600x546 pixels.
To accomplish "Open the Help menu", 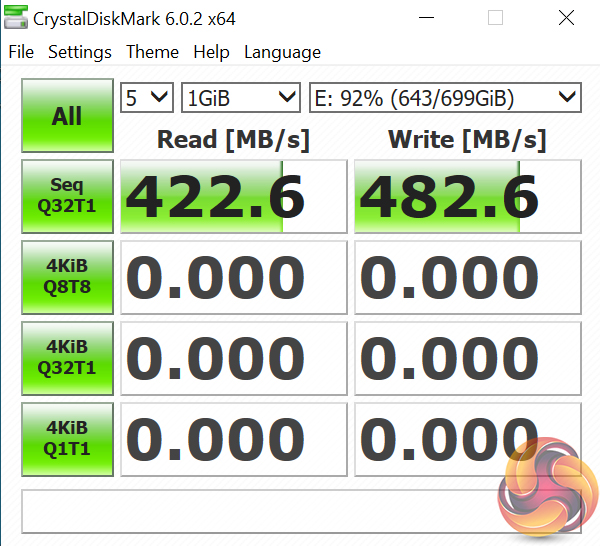I will pos(211,52).
